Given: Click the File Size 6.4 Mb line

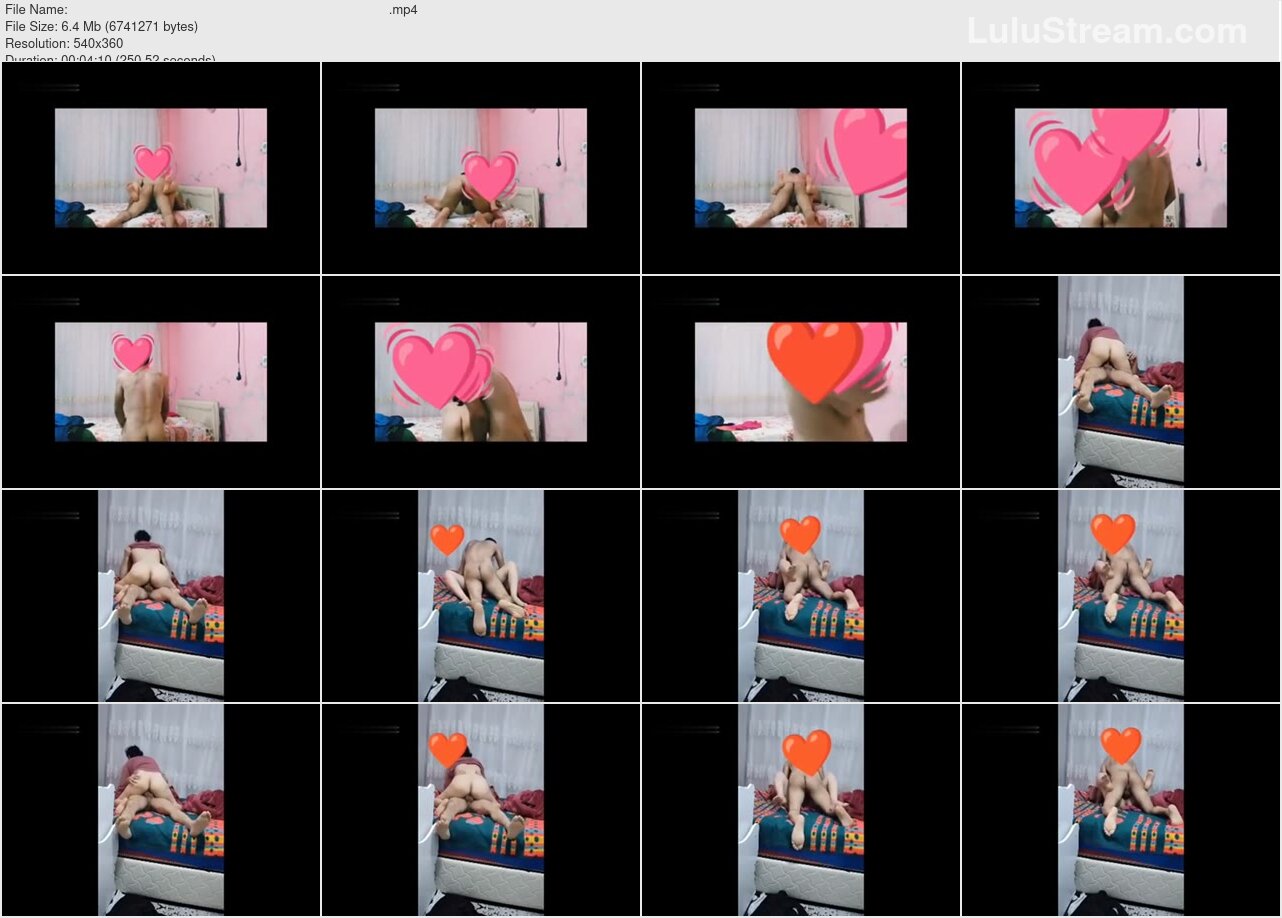Looking at the screenshot, I should [101, 27].
